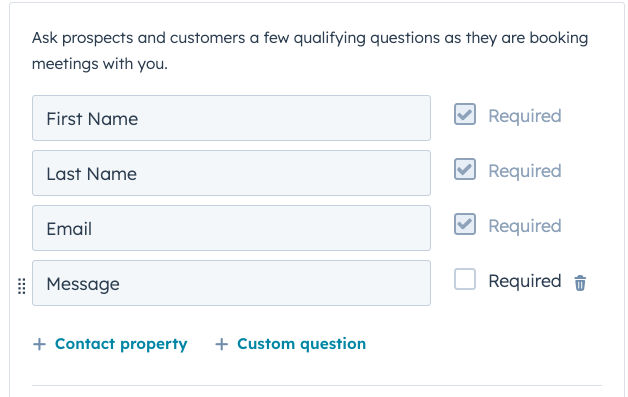
Task: Grab the drag handle beside Message field
Action: [22, 286]
